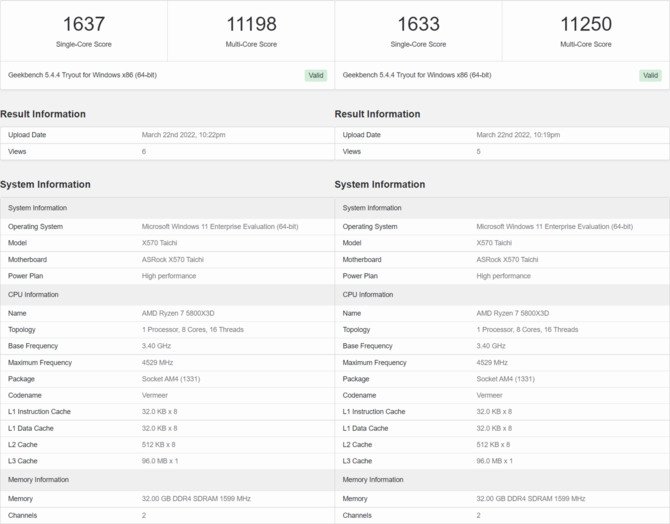Click the 11198 multi-core score
Screen dimensions: 670x524
[251, 24]
